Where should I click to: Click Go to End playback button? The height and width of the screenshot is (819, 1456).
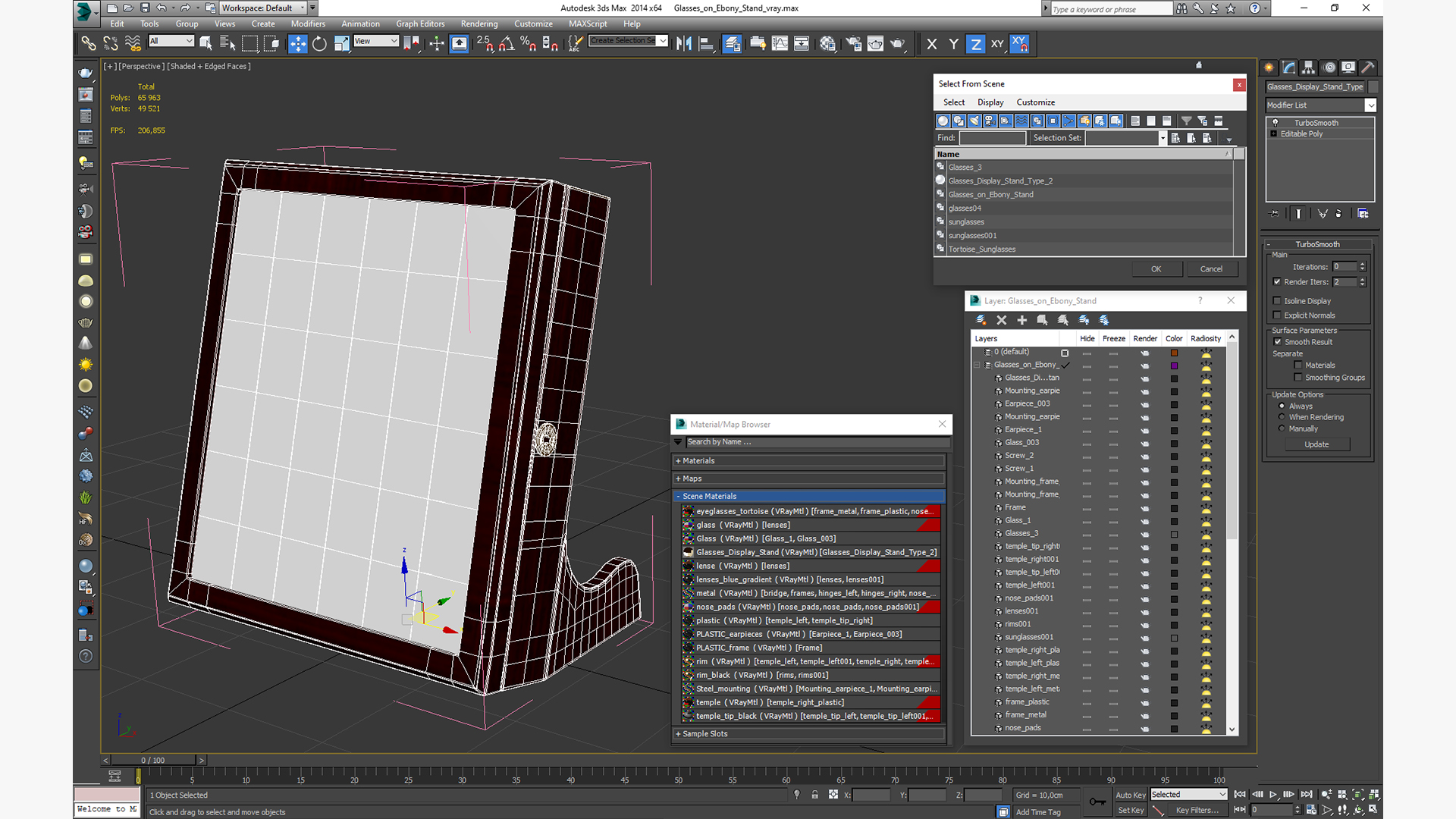[x=1307, y=794]
